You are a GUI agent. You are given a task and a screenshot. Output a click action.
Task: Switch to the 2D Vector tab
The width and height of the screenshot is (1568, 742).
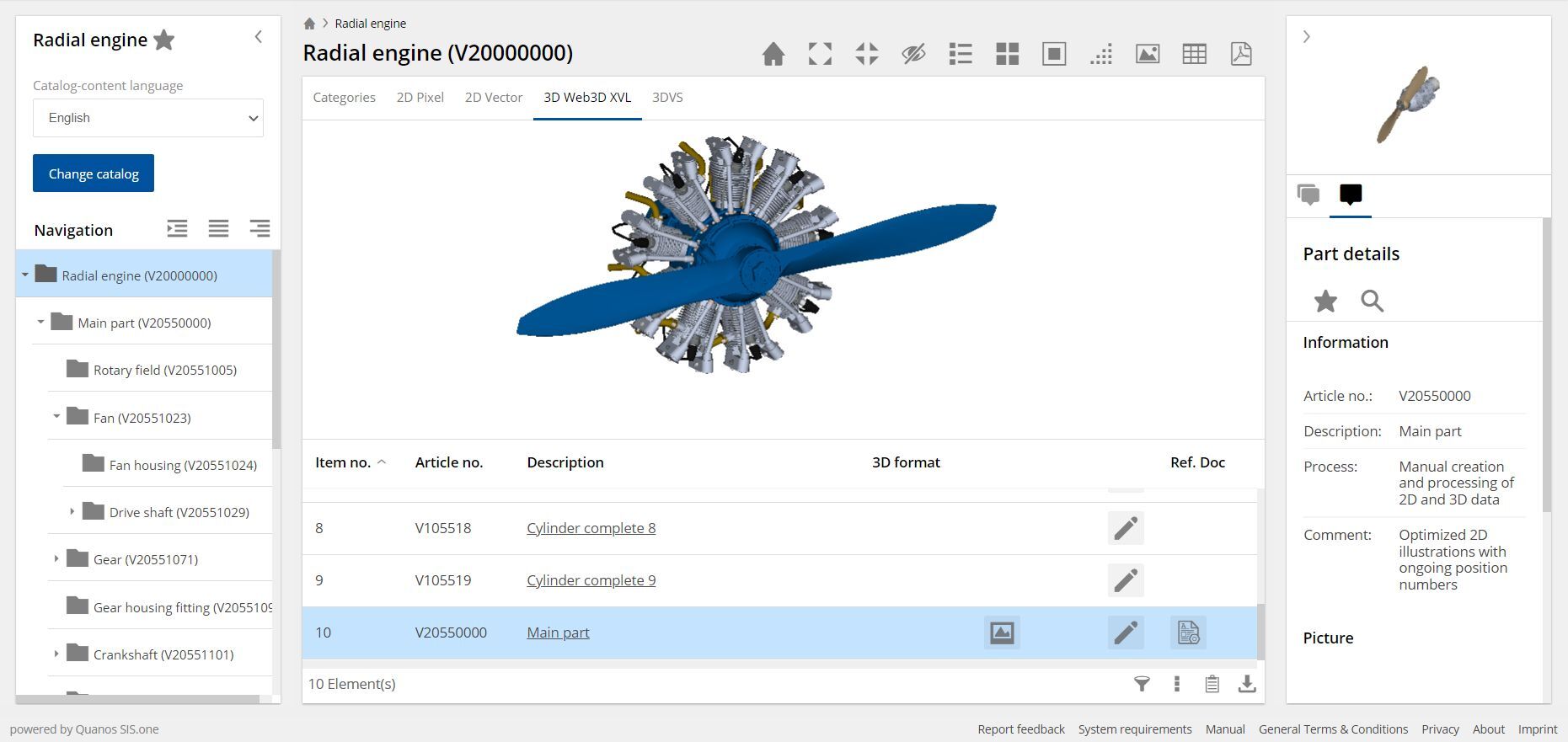494,98
